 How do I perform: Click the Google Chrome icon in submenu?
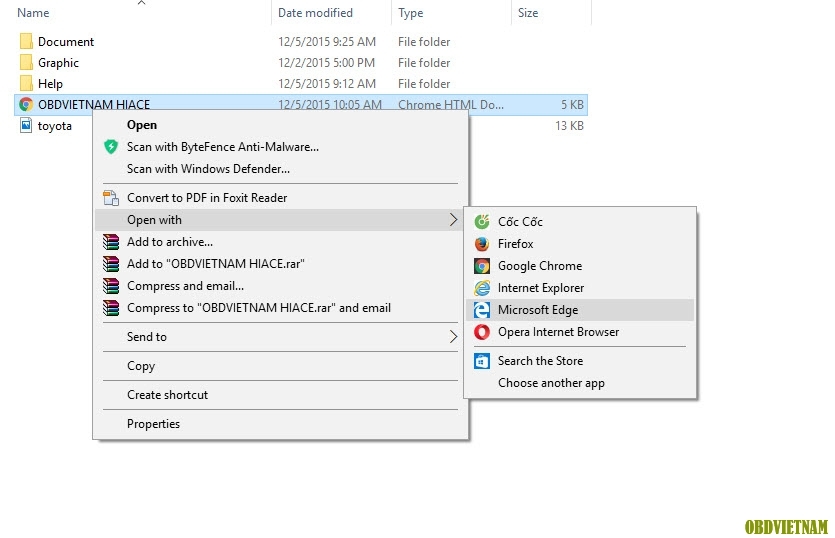(x=482, y=266)
